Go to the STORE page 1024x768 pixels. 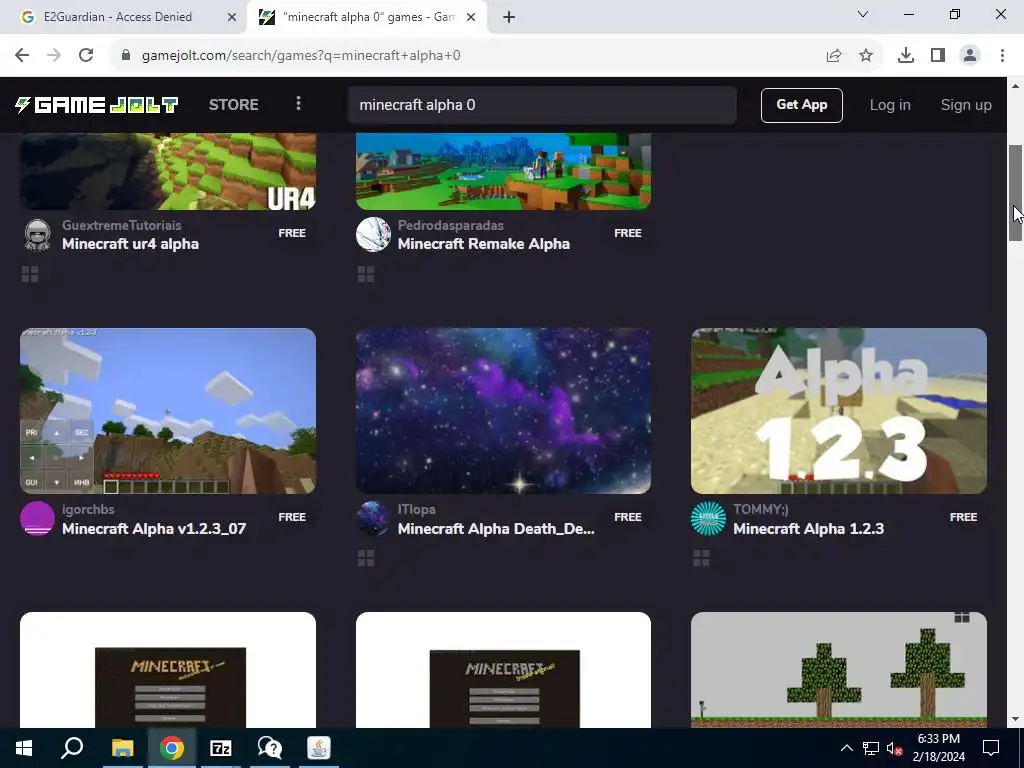[x=234, y=105]
